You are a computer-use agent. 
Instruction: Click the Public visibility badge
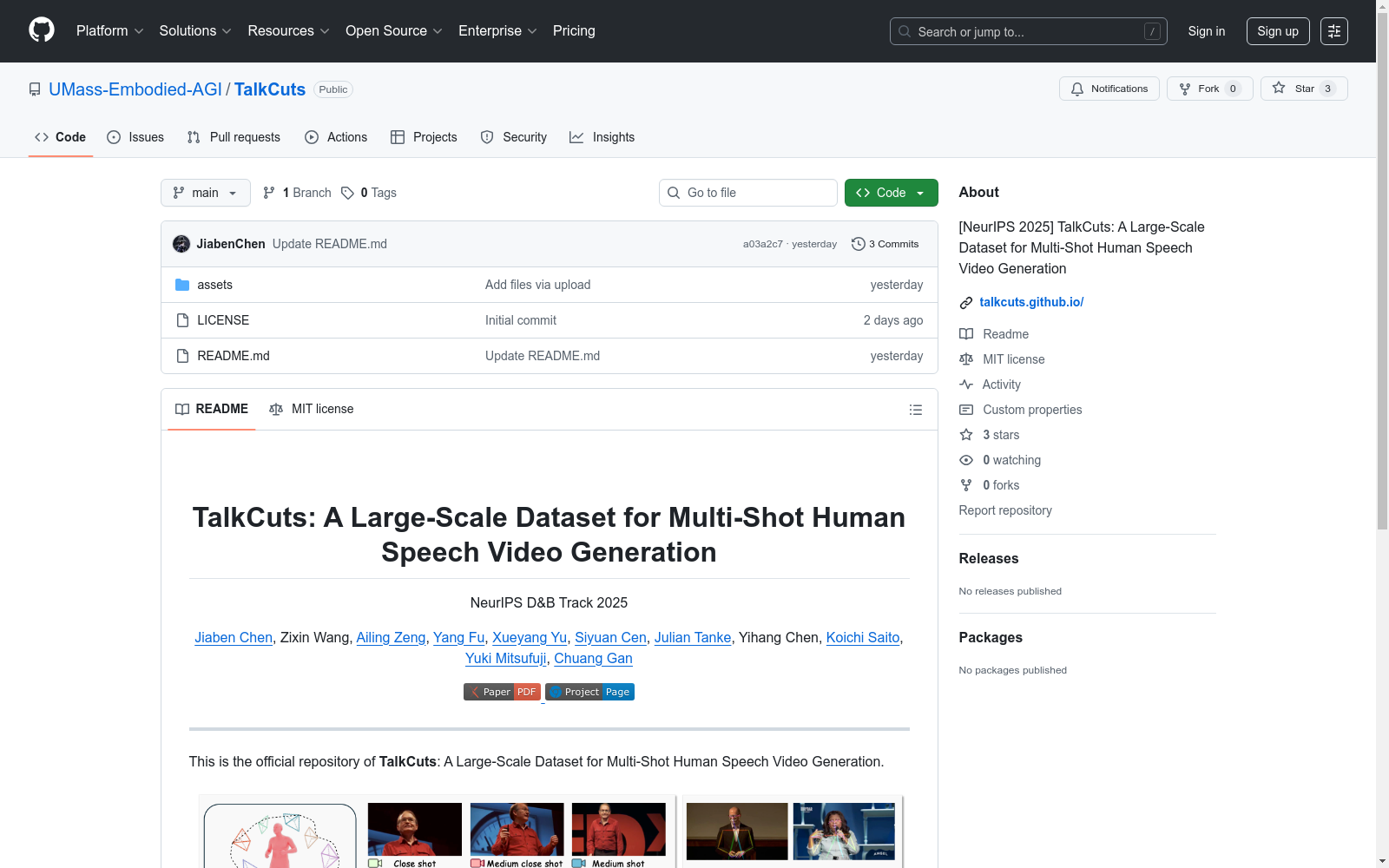tap(333, 89)
